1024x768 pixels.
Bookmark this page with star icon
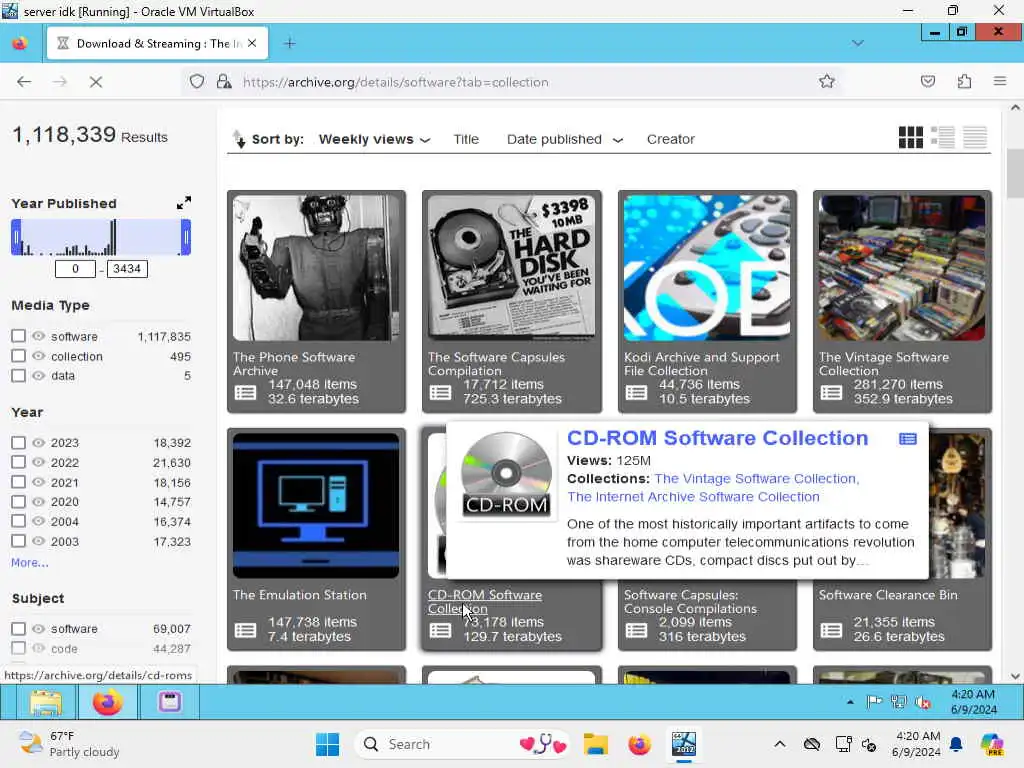tap(827, 82)
